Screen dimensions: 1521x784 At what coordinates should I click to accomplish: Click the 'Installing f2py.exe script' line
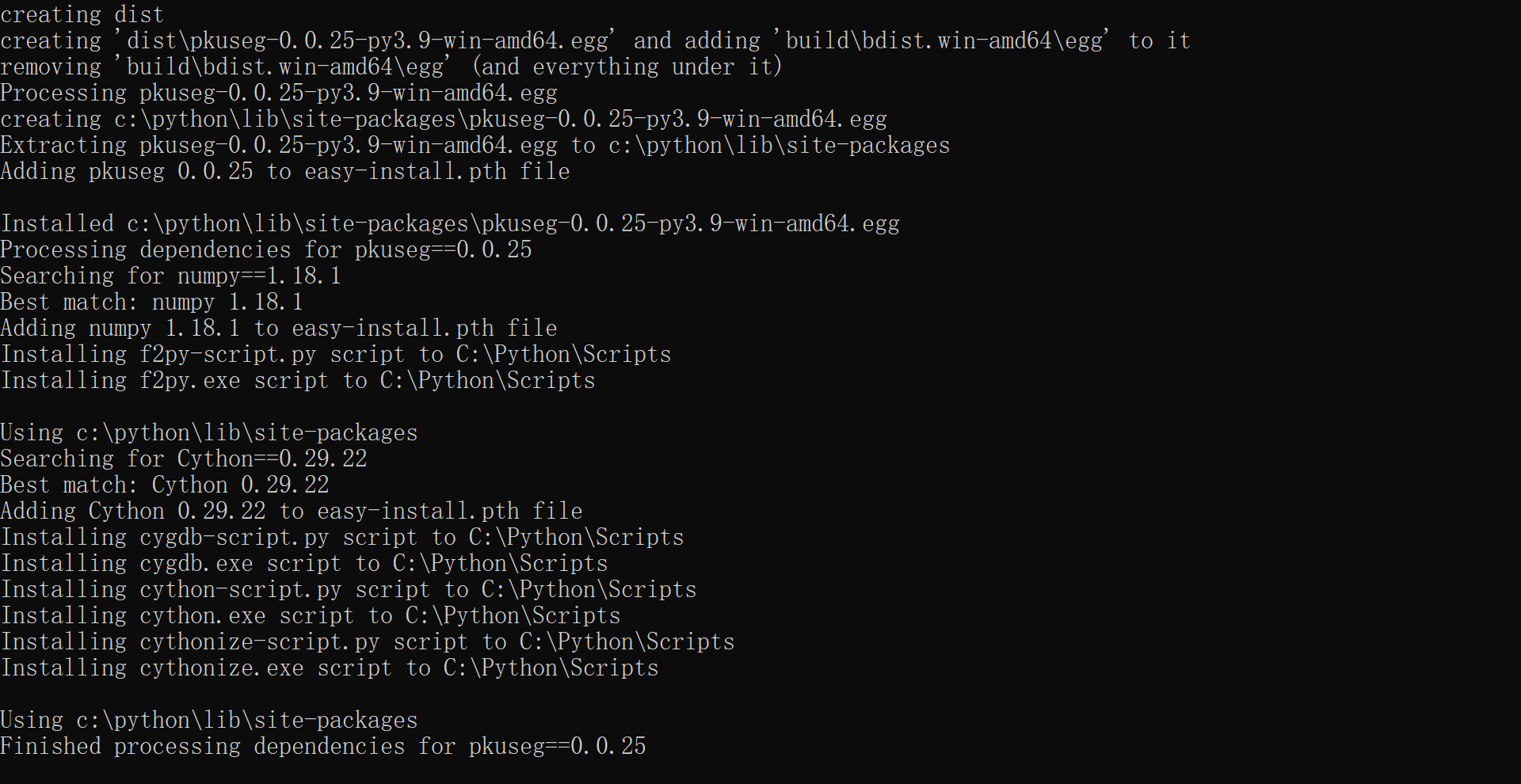tap(298, 380)
